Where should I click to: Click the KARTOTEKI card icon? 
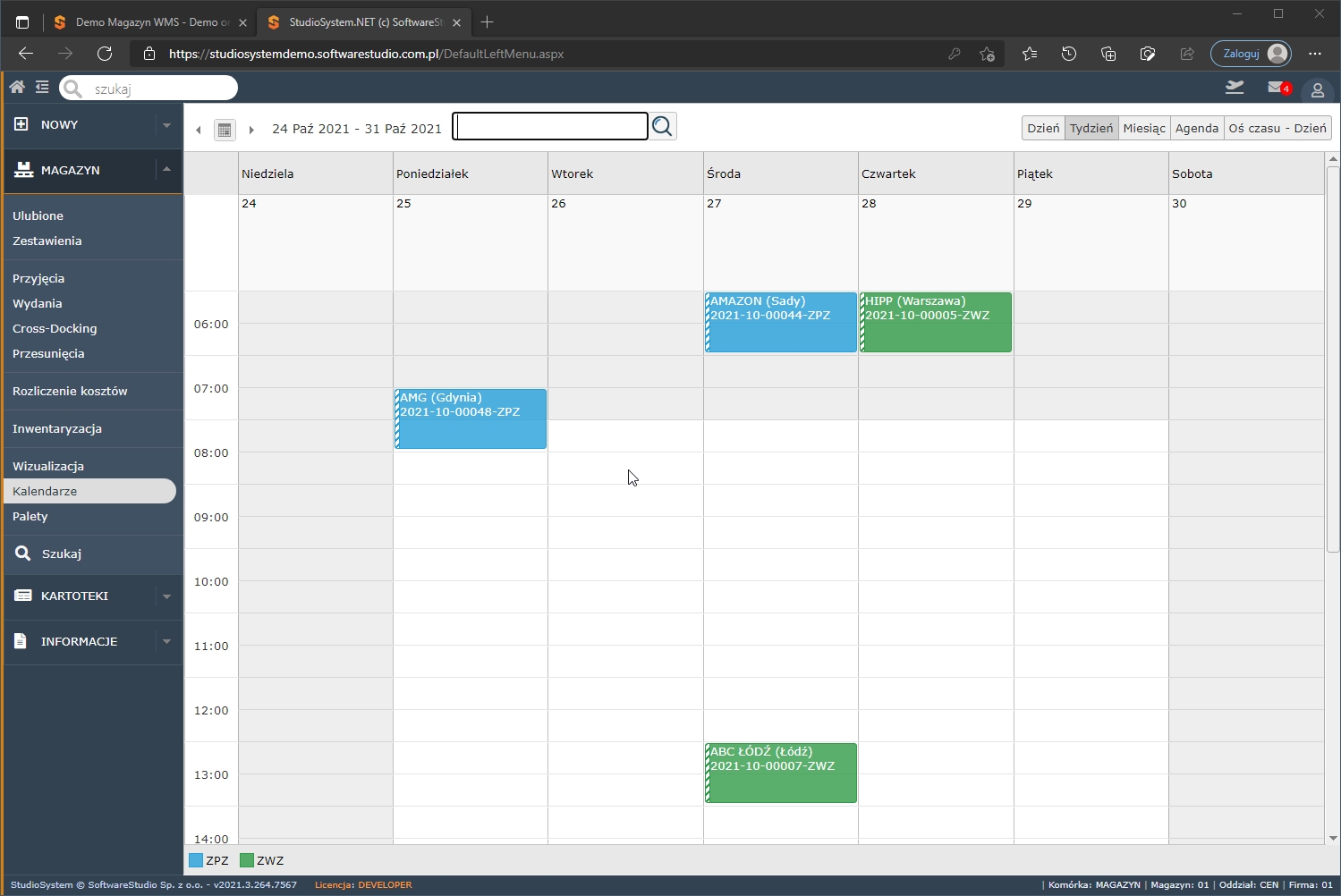pos(23,596)
